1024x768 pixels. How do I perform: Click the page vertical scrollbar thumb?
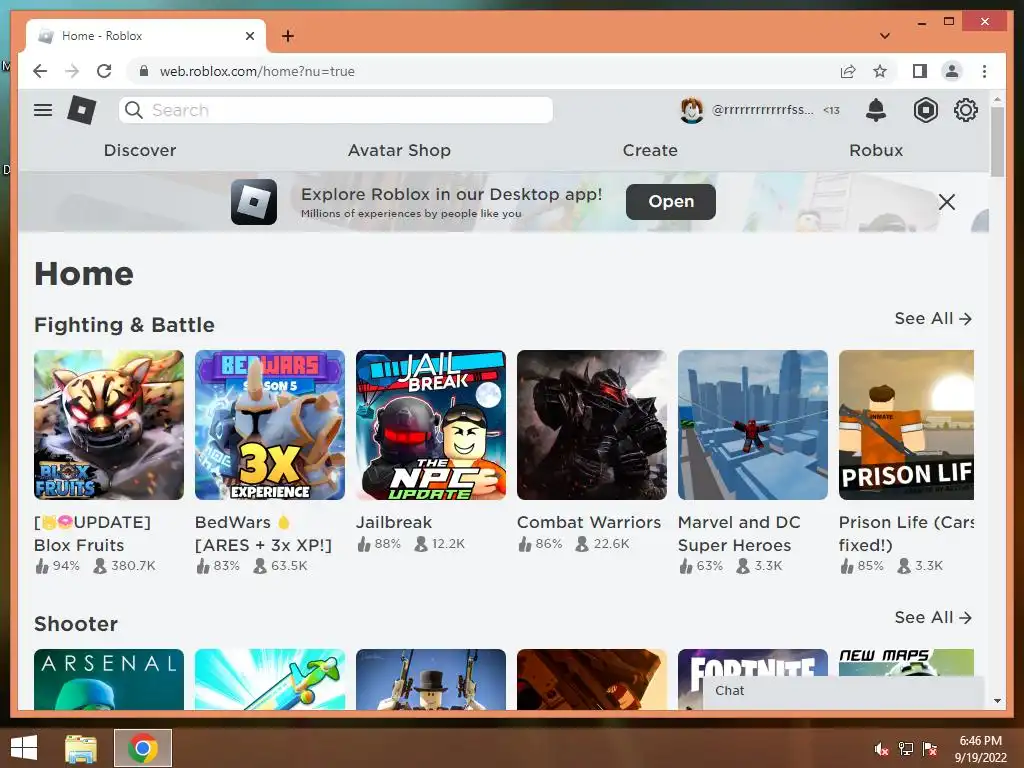tap(997, 141)
